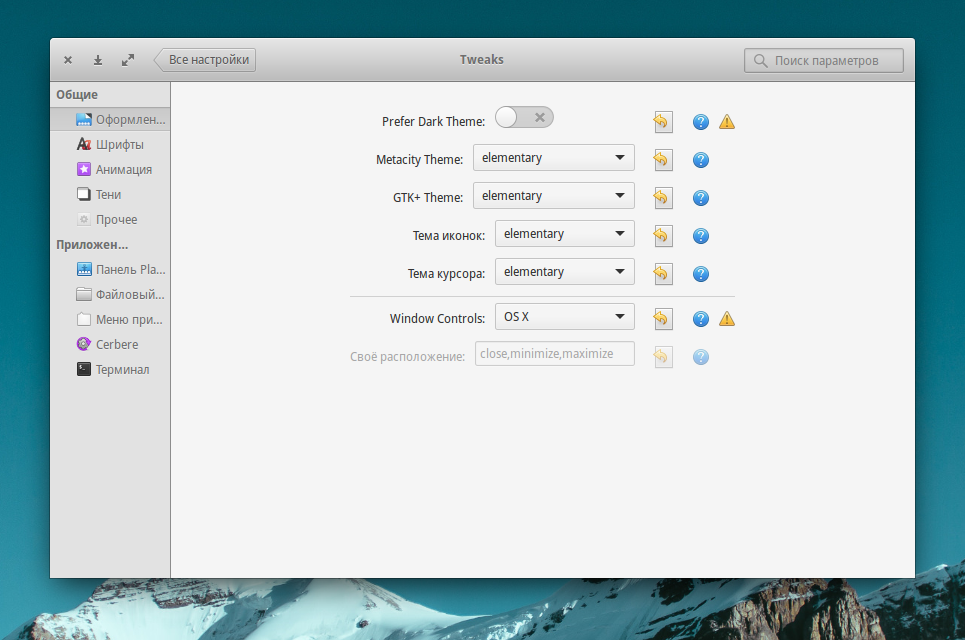The height and width of the screenshot is (640, 965).
Task: Show help for Тема иконок
Action: pos(700,236)
